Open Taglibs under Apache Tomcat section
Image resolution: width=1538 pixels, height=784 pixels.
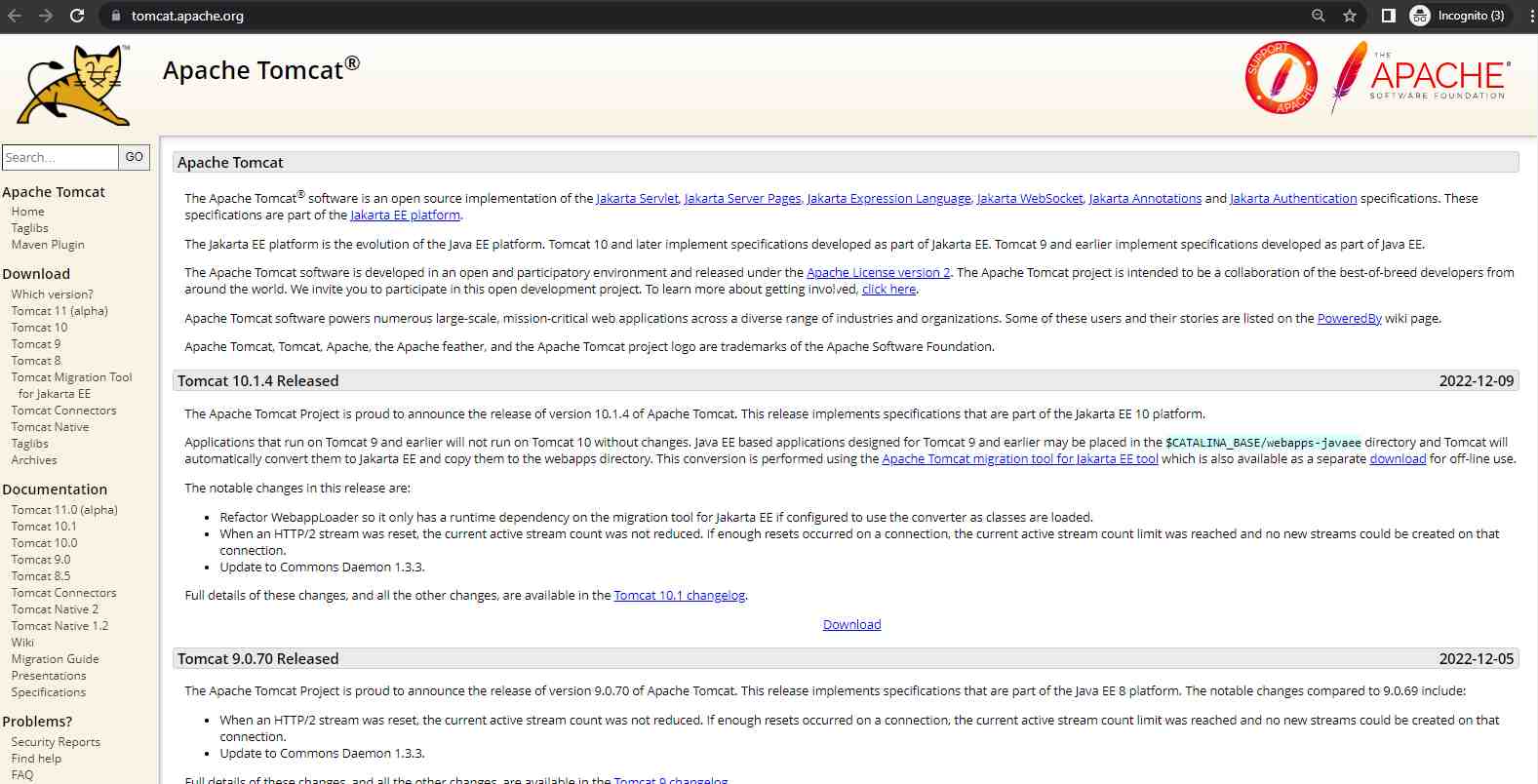[x=29, y=228]
